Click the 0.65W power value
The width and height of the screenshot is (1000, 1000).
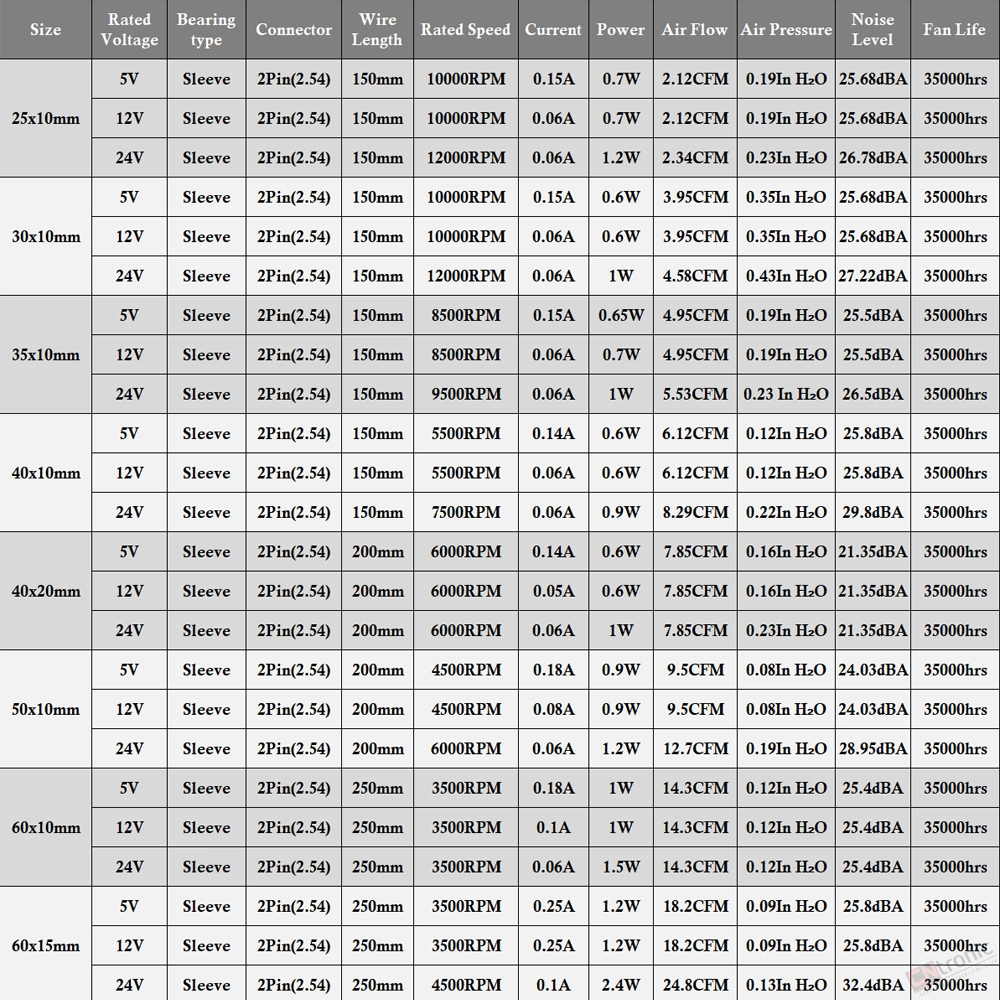(621, 315)
